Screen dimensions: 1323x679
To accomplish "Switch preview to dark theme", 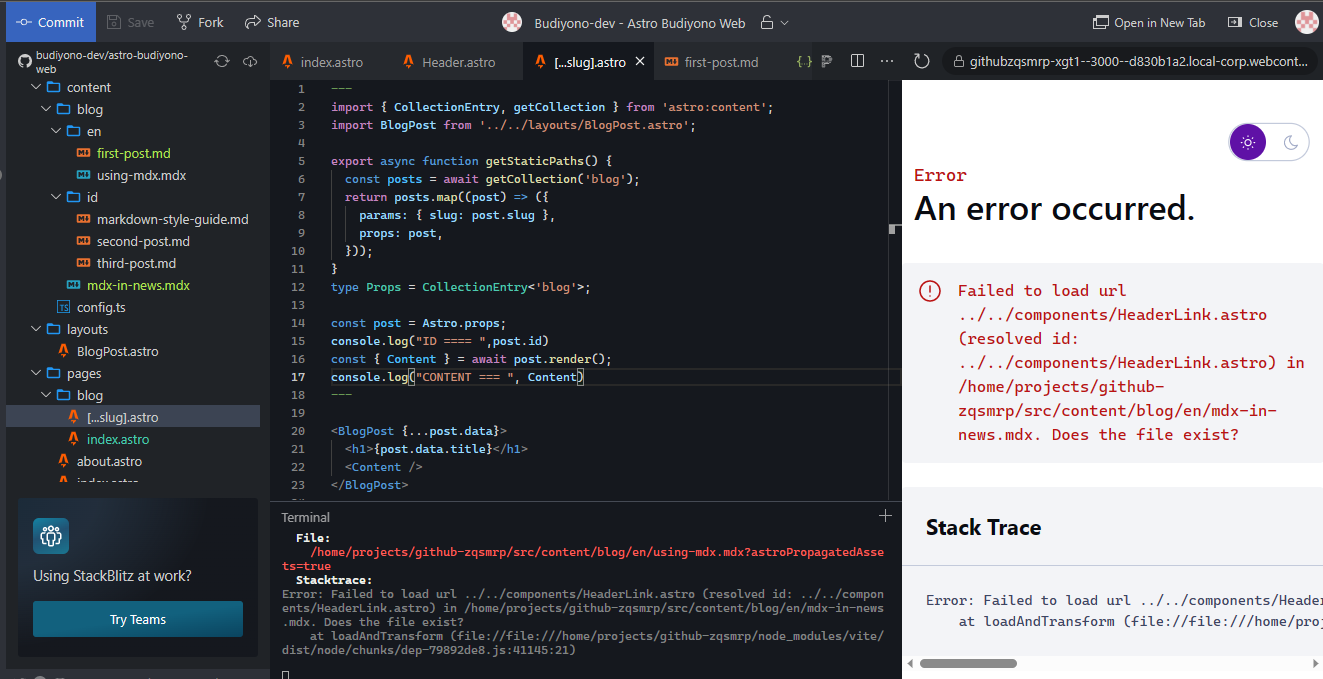I will [x=1288, y=141].
